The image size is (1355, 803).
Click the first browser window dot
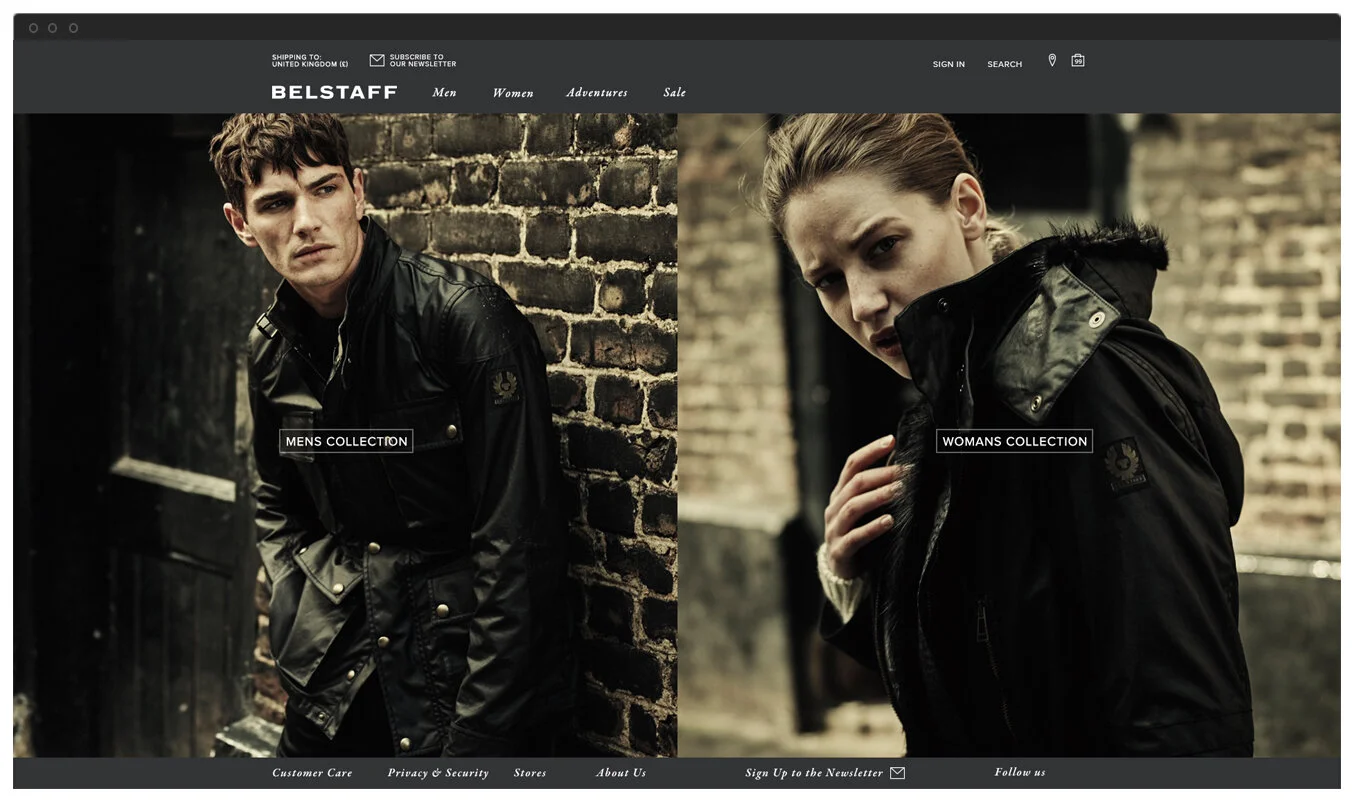(33, 28)
